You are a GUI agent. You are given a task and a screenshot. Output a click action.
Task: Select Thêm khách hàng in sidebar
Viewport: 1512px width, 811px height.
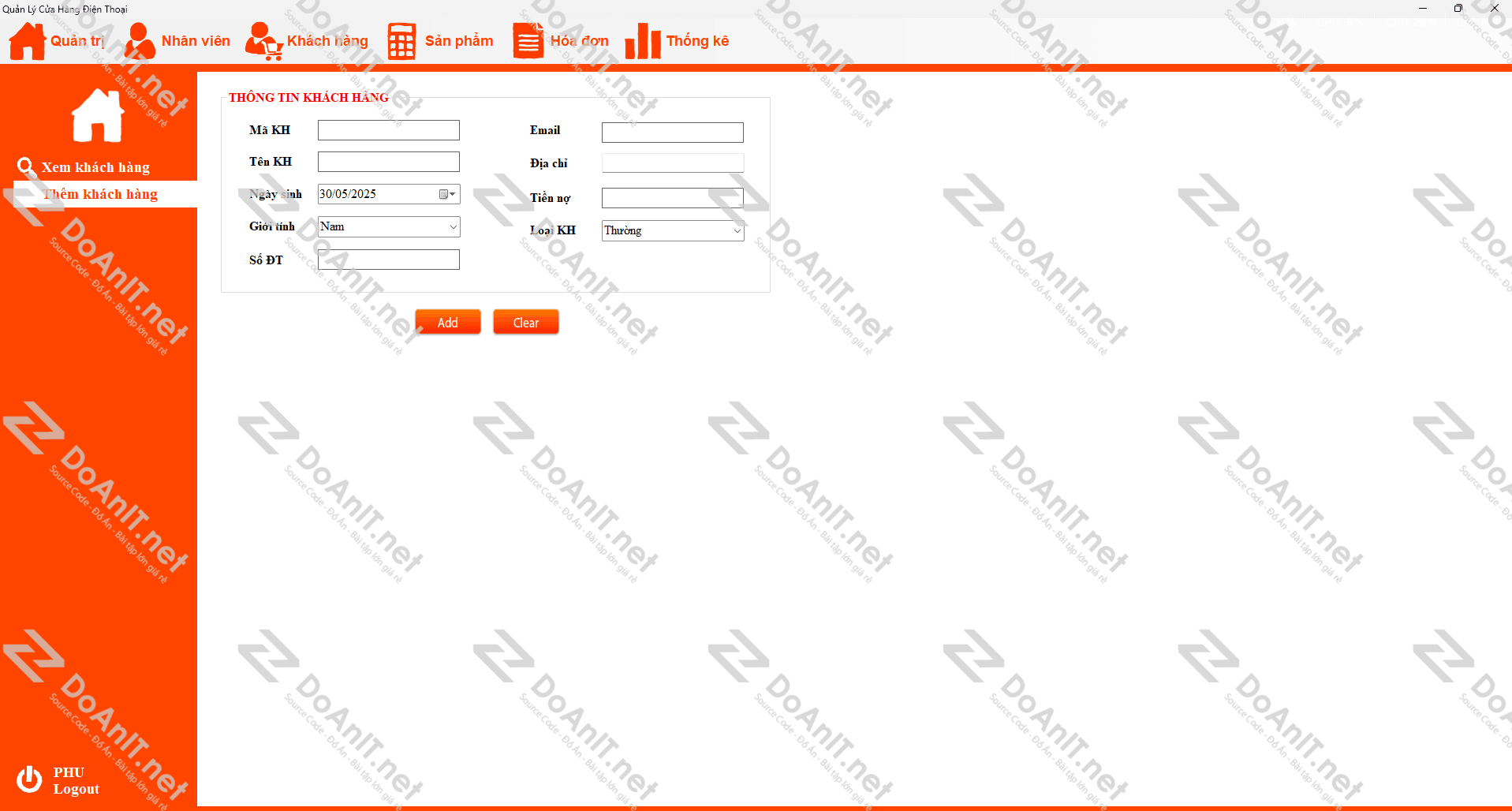pos(105,194)
